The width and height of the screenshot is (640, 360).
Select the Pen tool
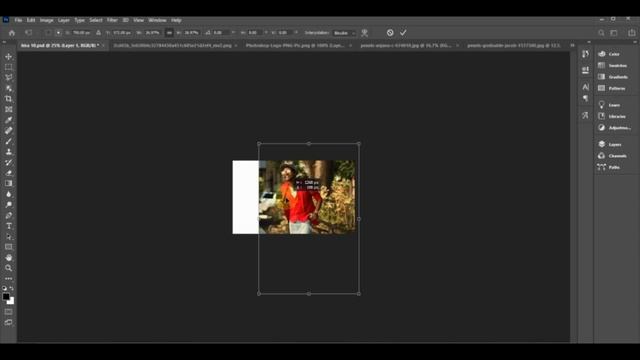9,216
